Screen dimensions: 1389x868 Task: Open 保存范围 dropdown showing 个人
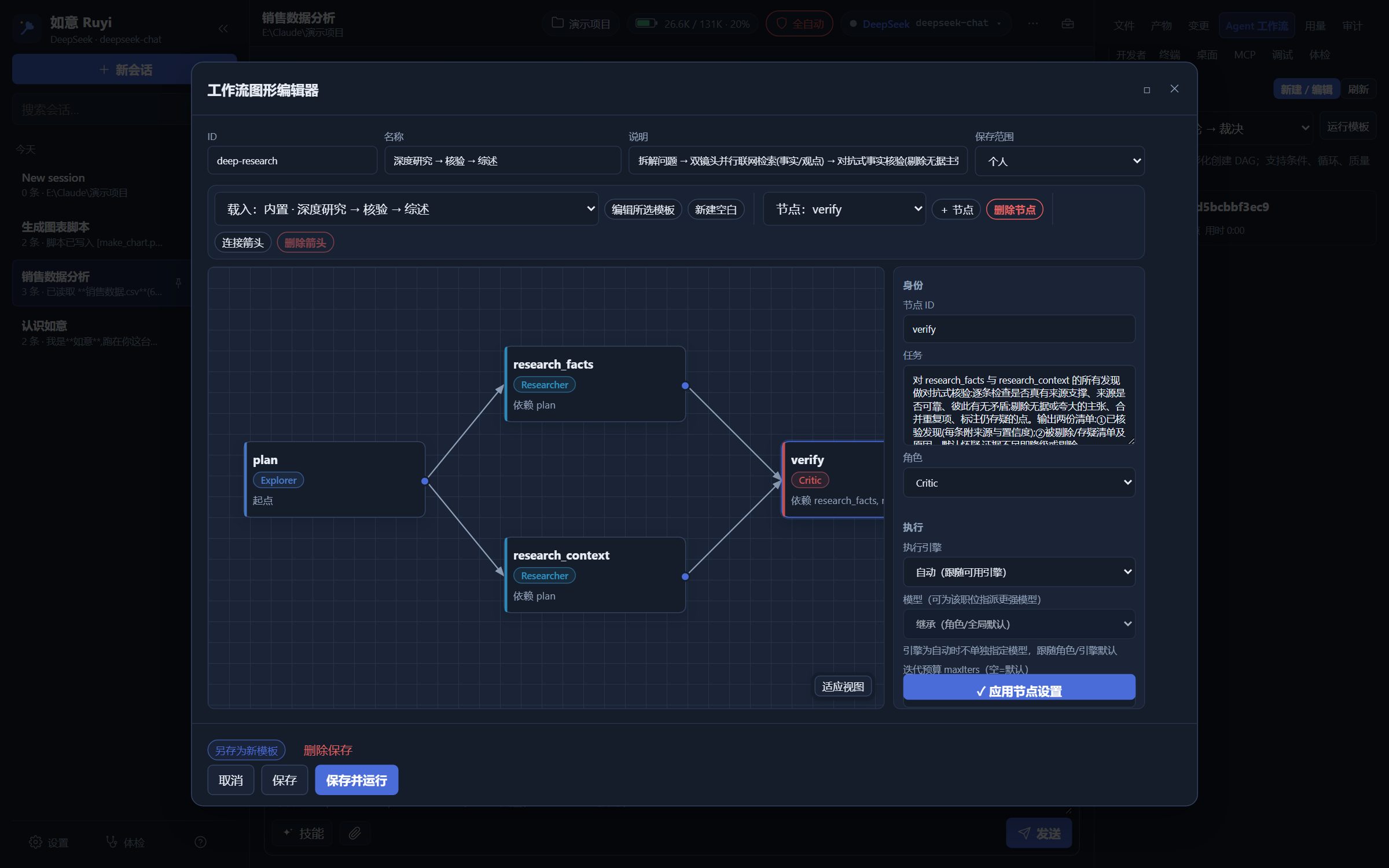pos(1059,161)
